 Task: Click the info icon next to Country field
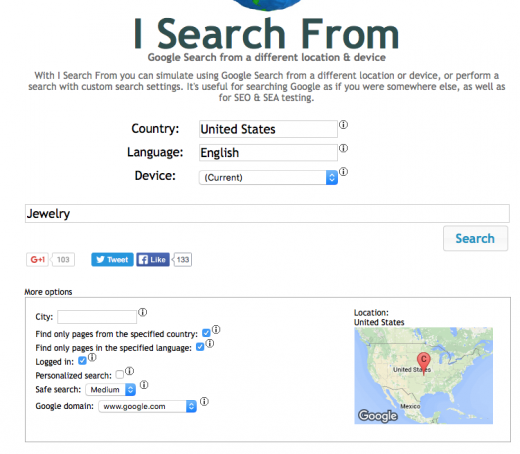click(x=343, y=125)
